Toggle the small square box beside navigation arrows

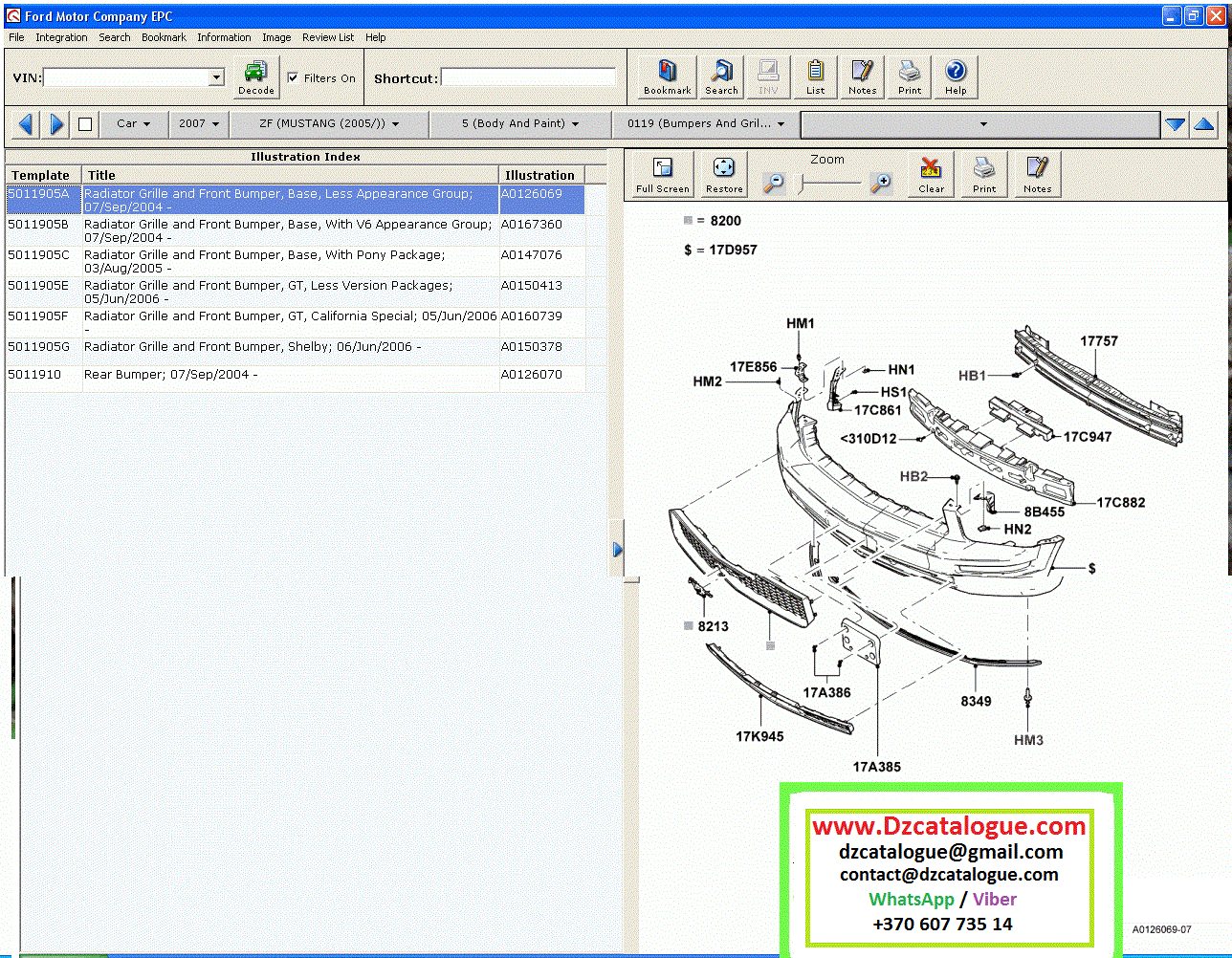click(85, 123)
